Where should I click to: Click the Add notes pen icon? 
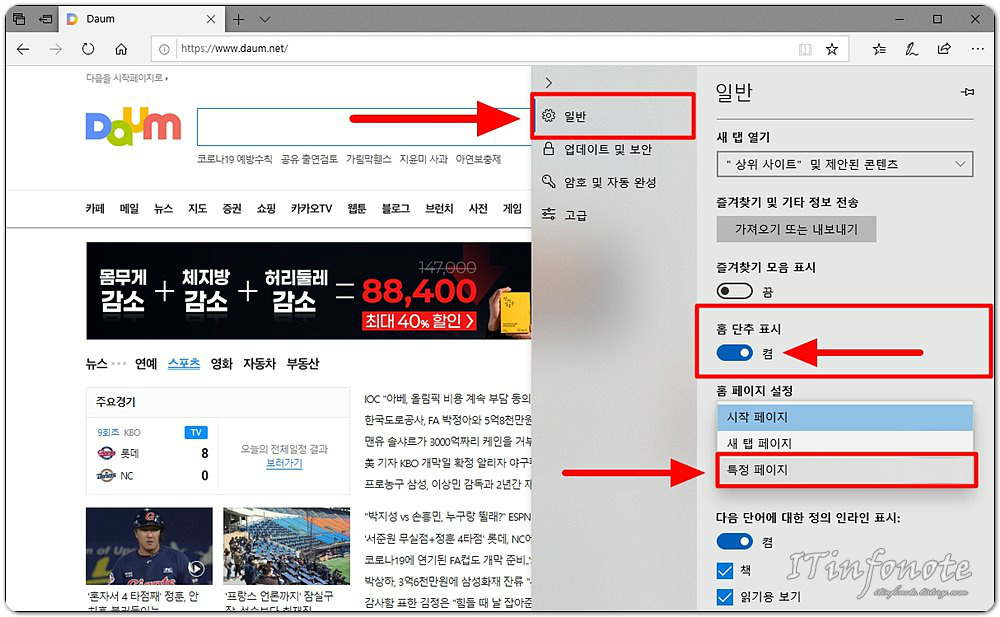[911, 49]
